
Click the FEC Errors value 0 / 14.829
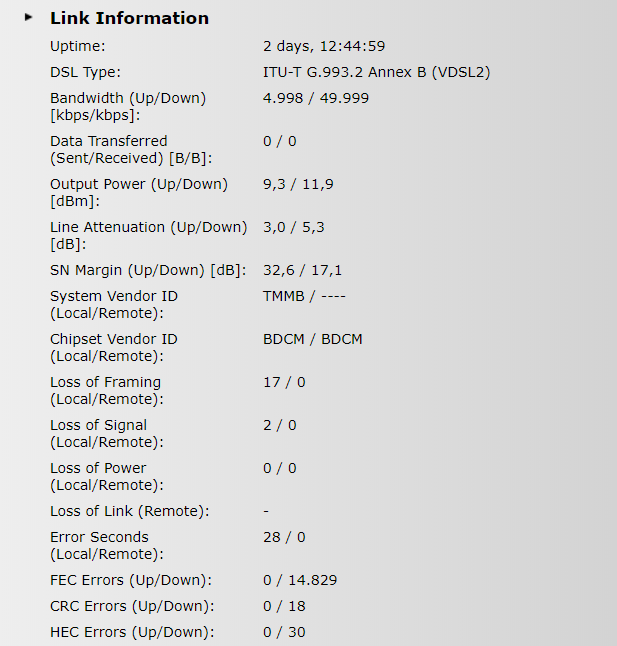click(300, 580)
